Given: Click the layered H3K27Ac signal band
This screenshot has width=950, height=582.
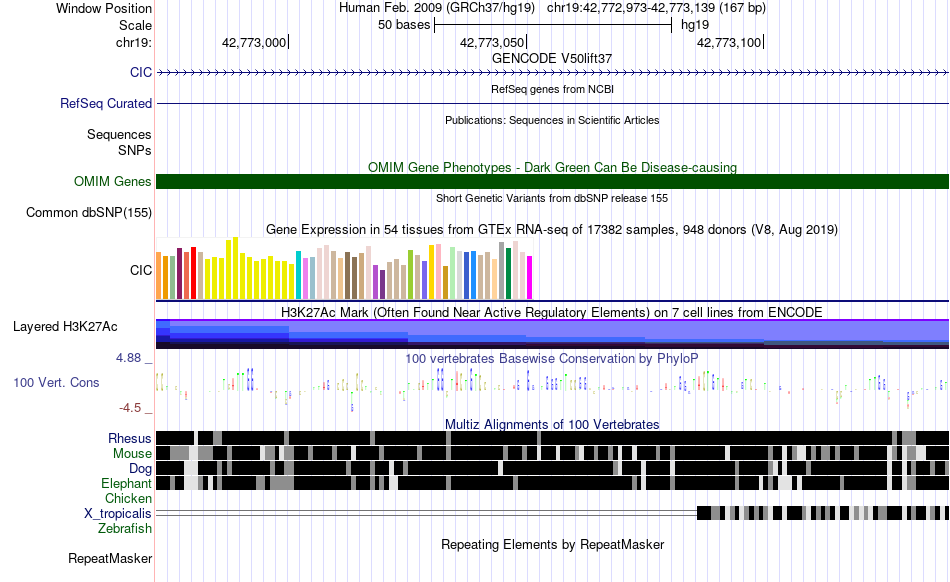Looking at the screenshot, I should click(x=553, y=334).
